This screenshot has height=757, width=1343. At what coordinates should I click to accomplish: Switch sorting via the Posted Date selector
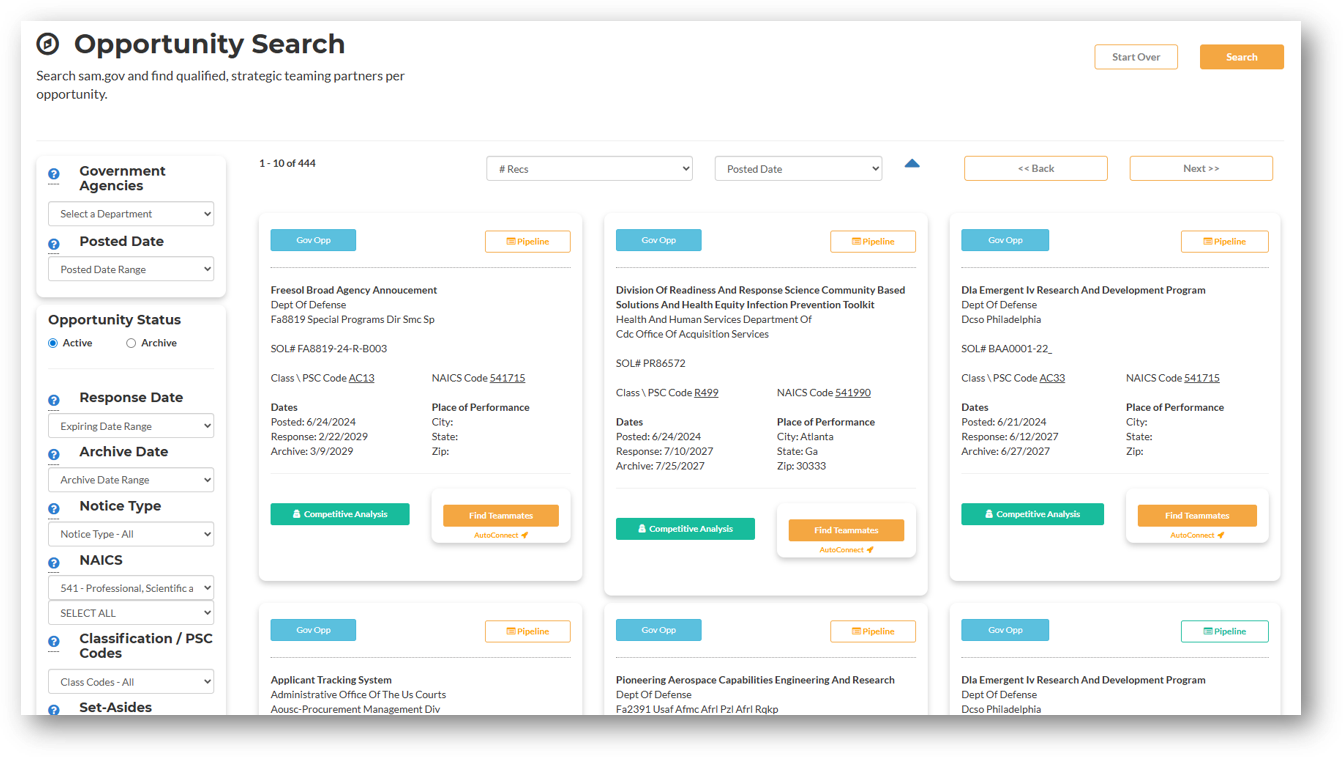[798, 168]
